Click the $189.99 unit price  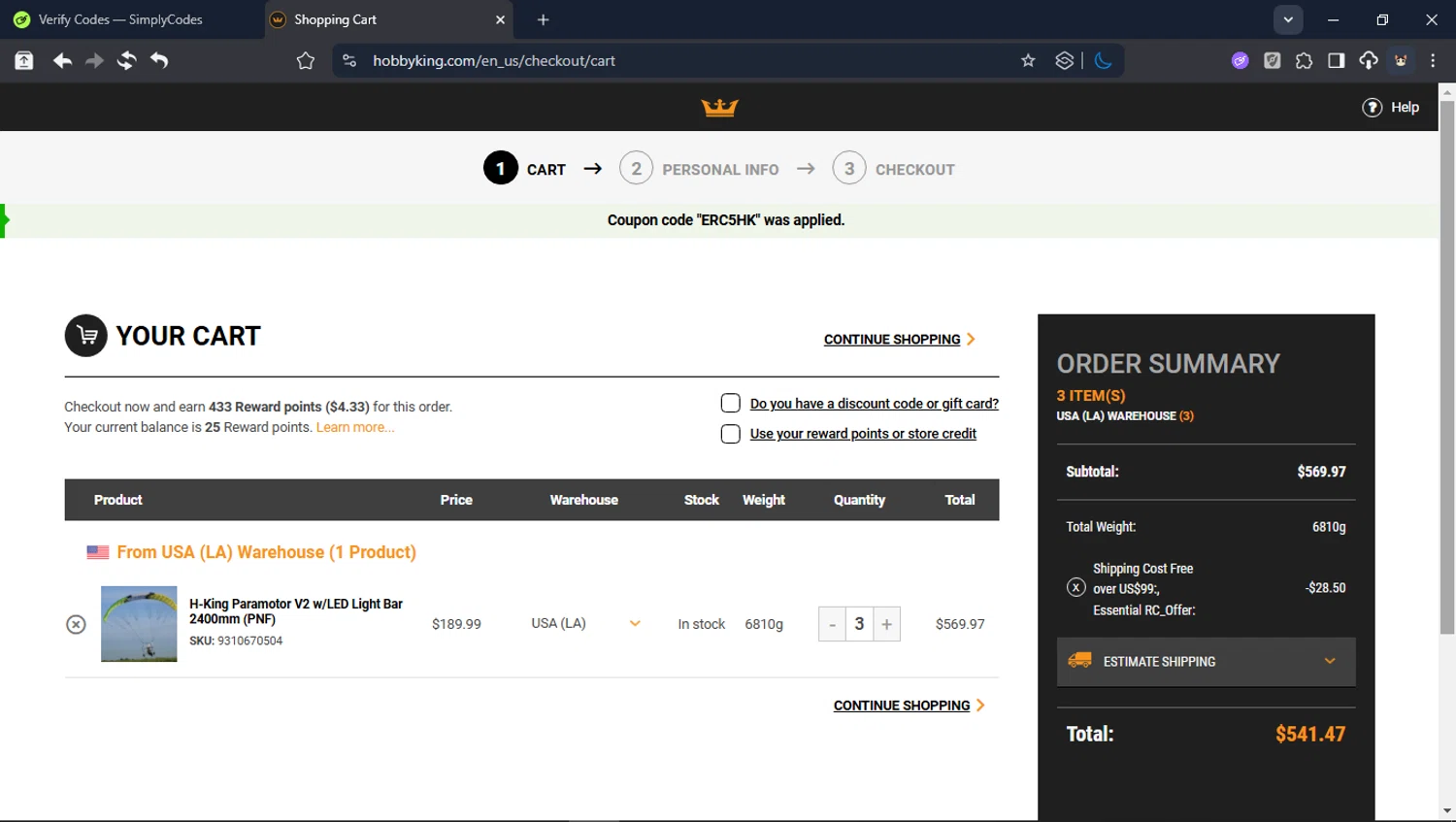point(456,624)
